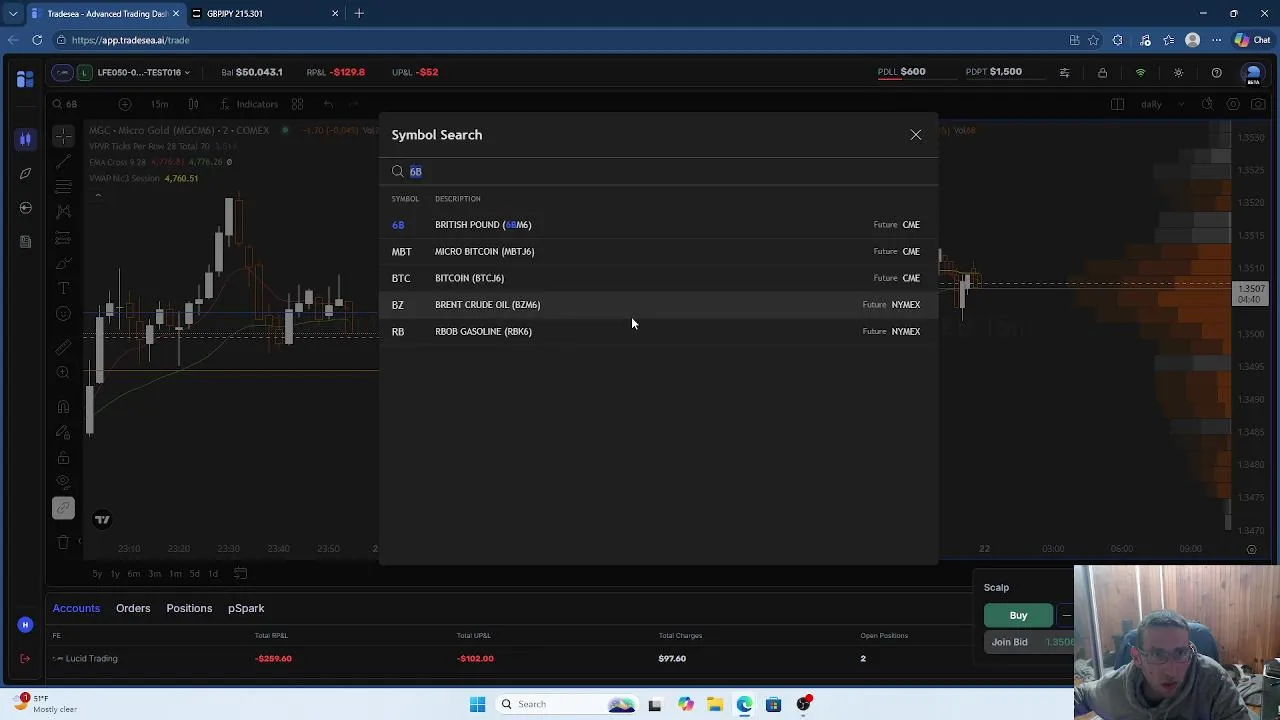Viewport: 1280px width, 720px height.
Task: Select Brent Crude Oil BZ result
Action: pyautogui.click(x=656, y=305)
